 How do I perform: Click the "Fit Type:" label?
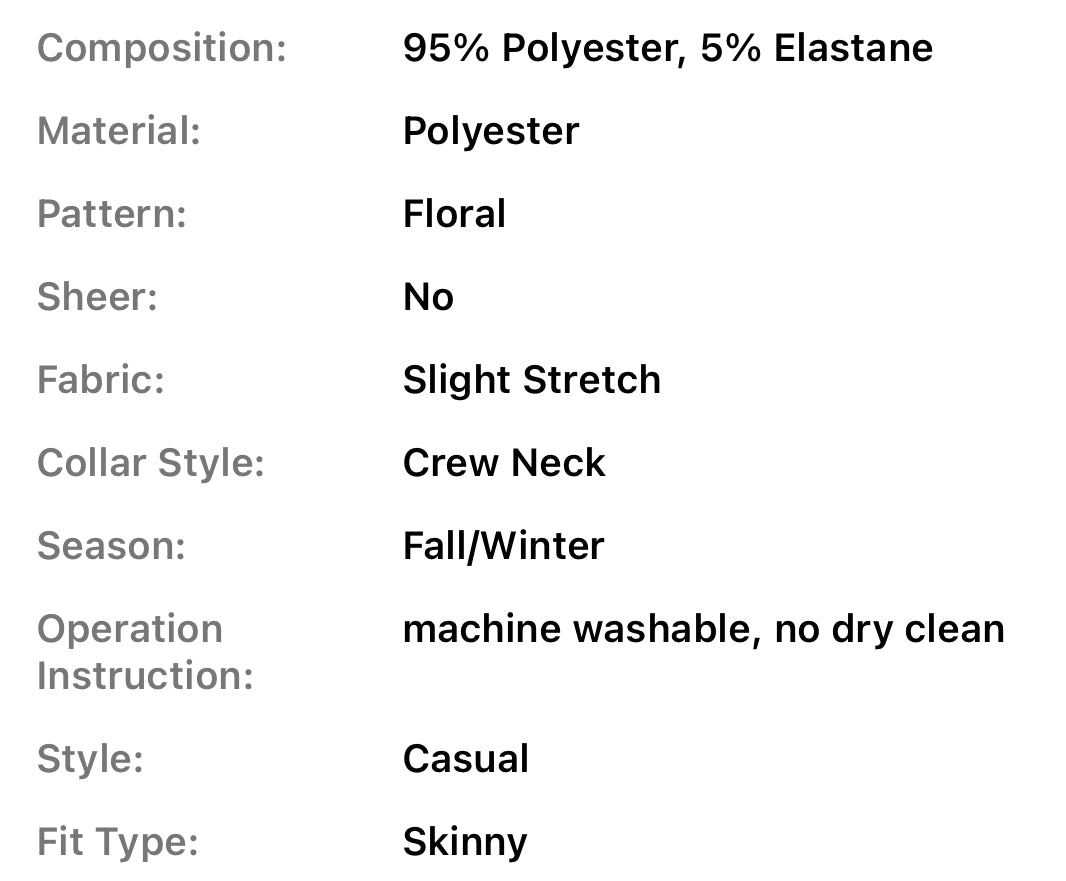tap(118, 842)
